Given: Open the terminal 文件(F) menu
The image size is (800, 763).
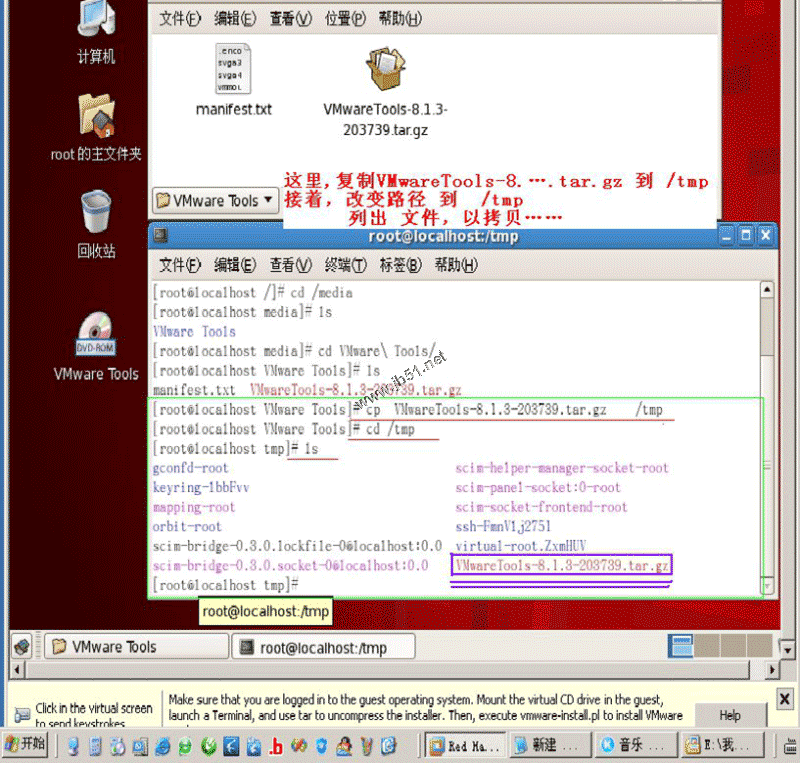Looking at the screenshot, I should [x=180, y=265].
